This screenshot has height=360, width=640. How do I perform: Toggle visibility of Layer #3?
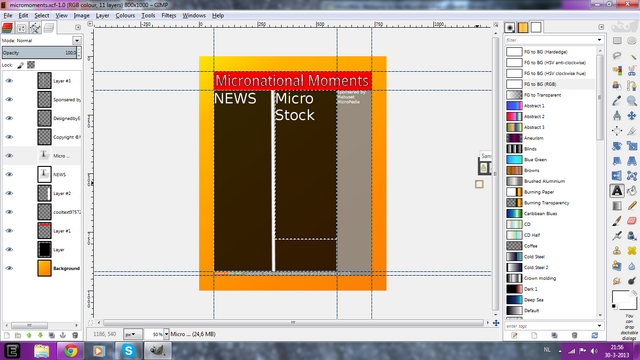[x=9, y=81]
